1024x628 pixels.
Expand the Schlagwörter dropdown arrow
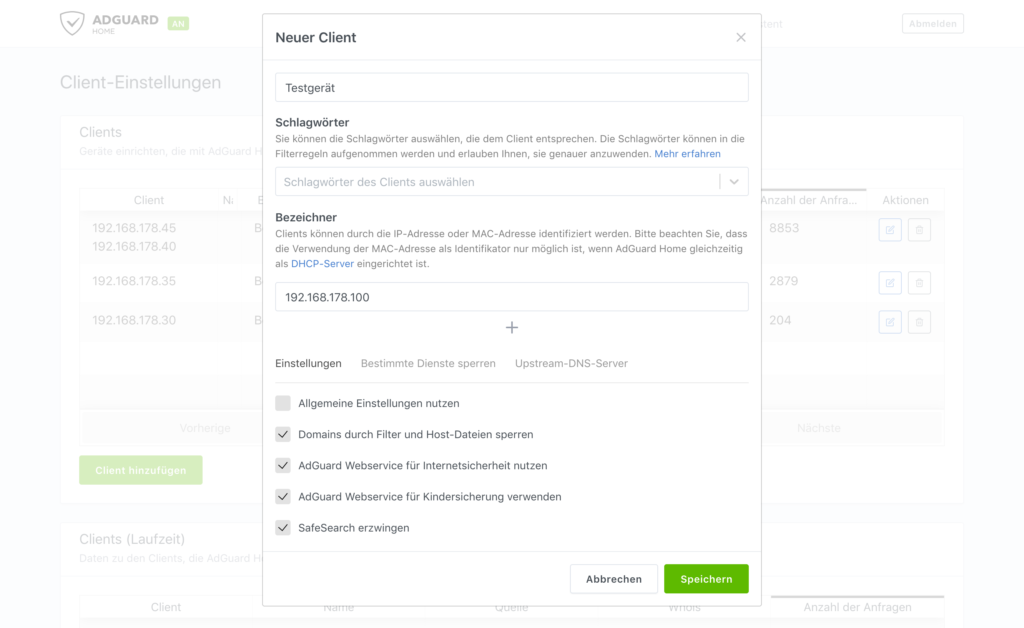point(734,182)
